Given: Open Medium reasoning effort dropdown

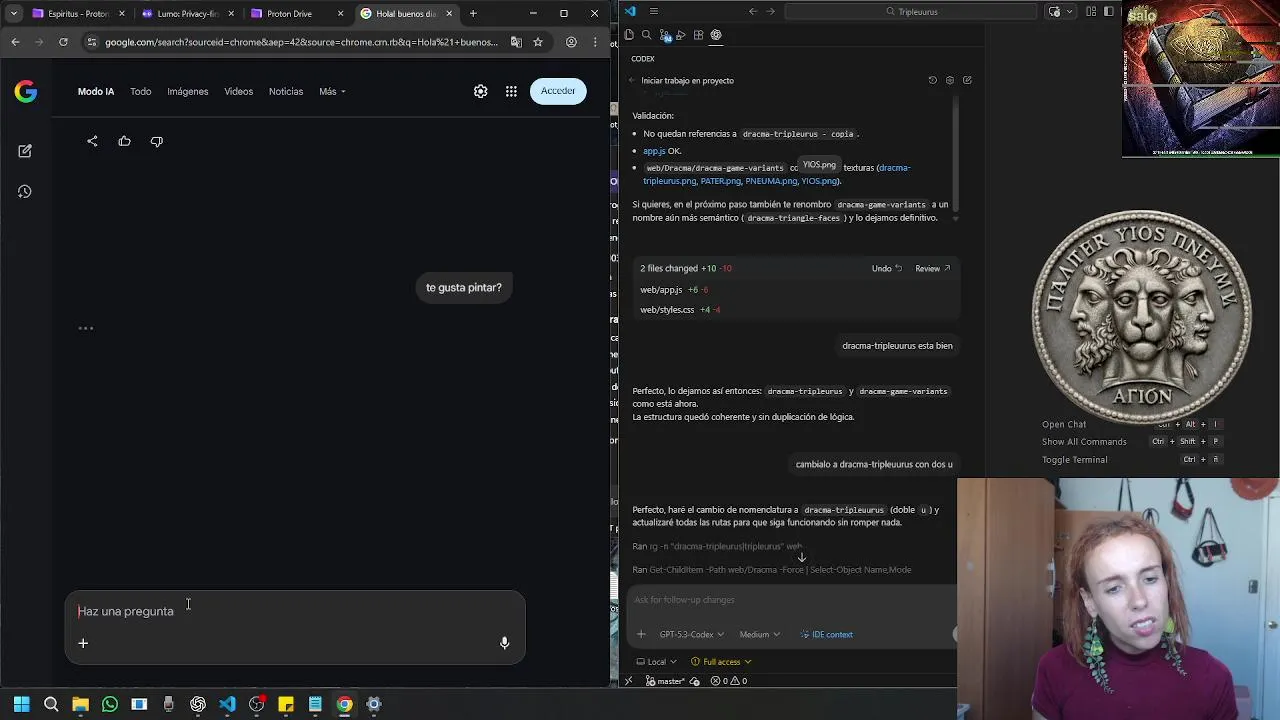Looking at the screenshot, I should 759,634.
